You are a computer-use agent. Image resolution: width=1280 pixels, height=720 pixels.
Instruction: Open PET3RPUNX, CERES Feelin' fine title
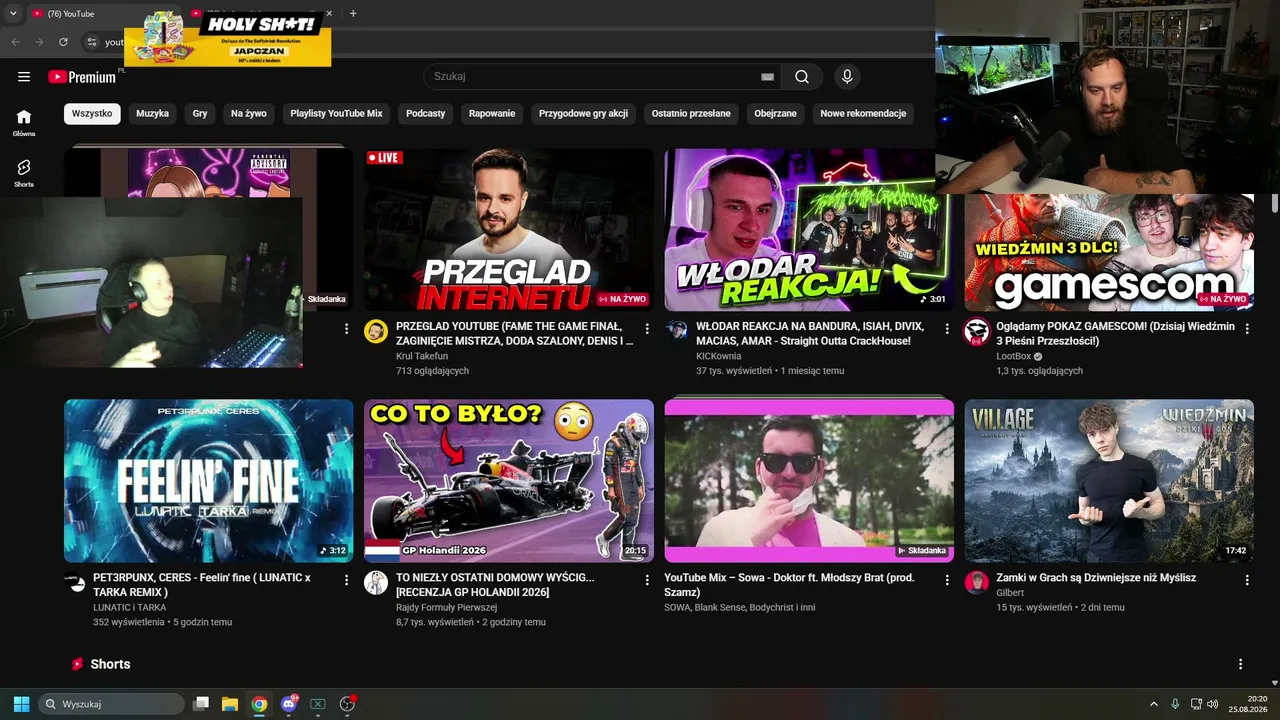pos(202,585)
